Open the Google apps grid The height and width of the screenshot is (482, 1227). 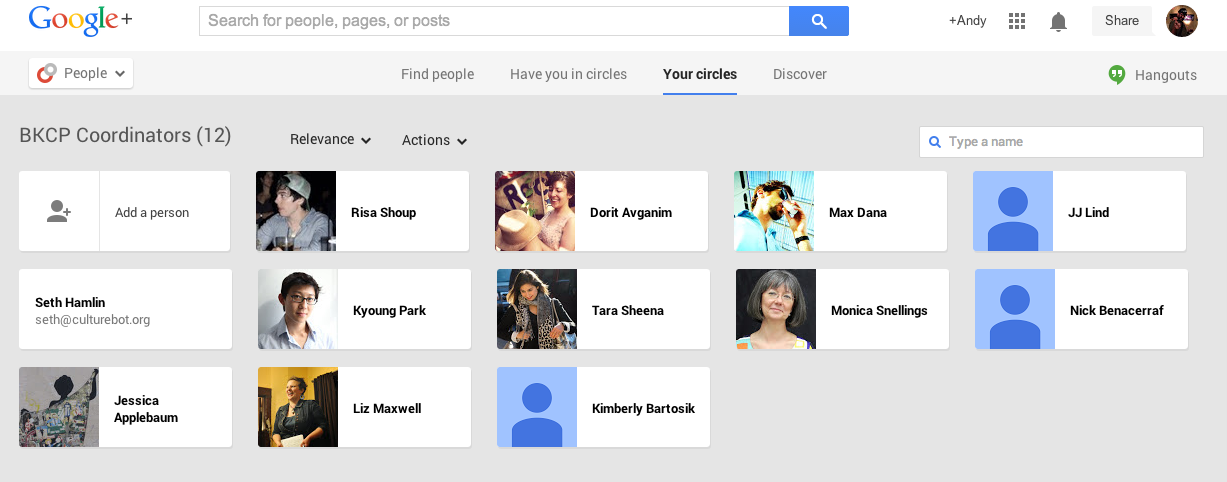click(x=1017, y=21)
